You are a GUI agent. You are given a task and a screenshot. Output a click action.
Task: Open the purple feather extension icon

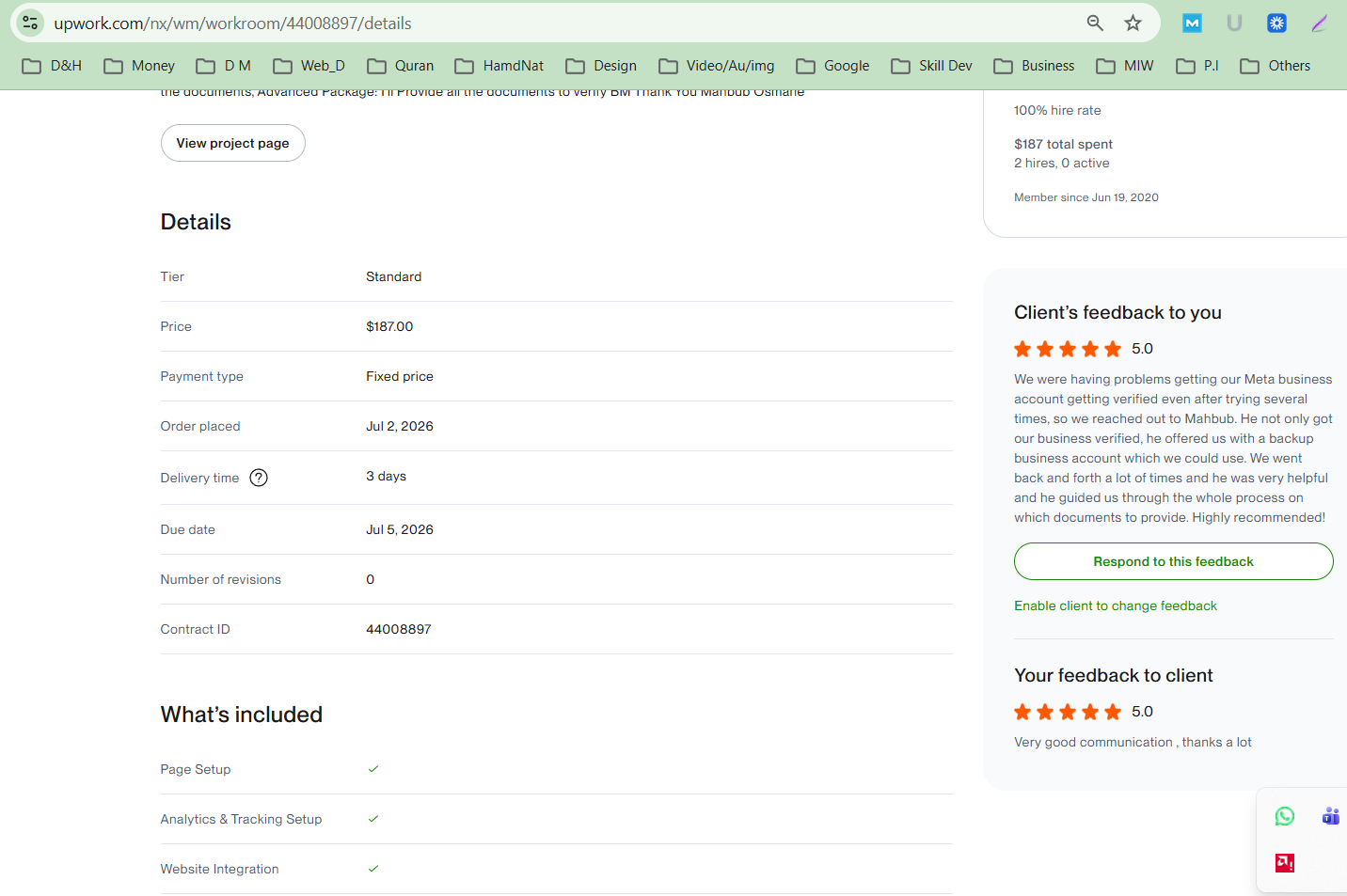coord(1320,23)
